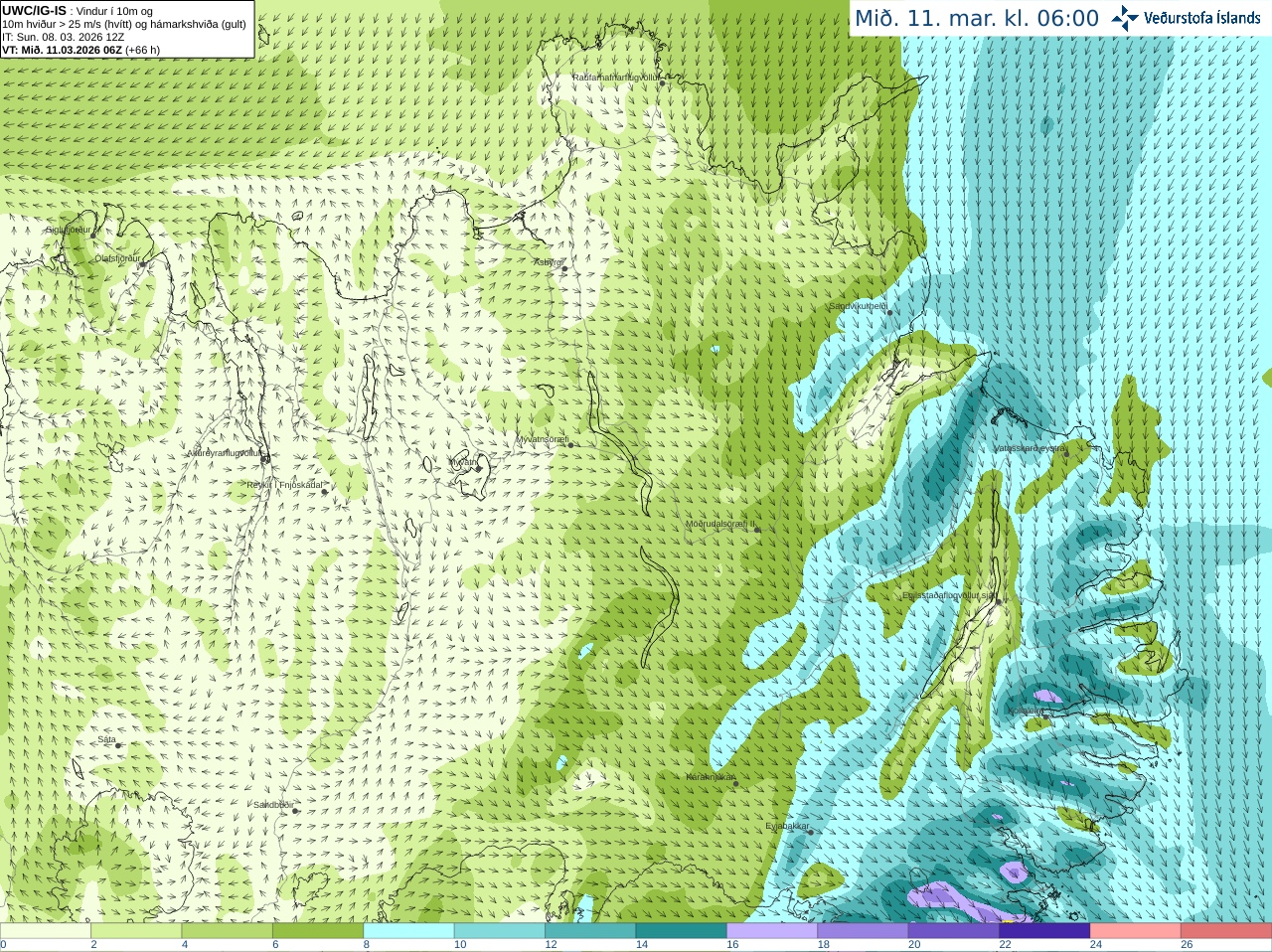Click the 24–26 m/s legend color
Viewport: 1272px width, 952px height.
point(1135,931)
